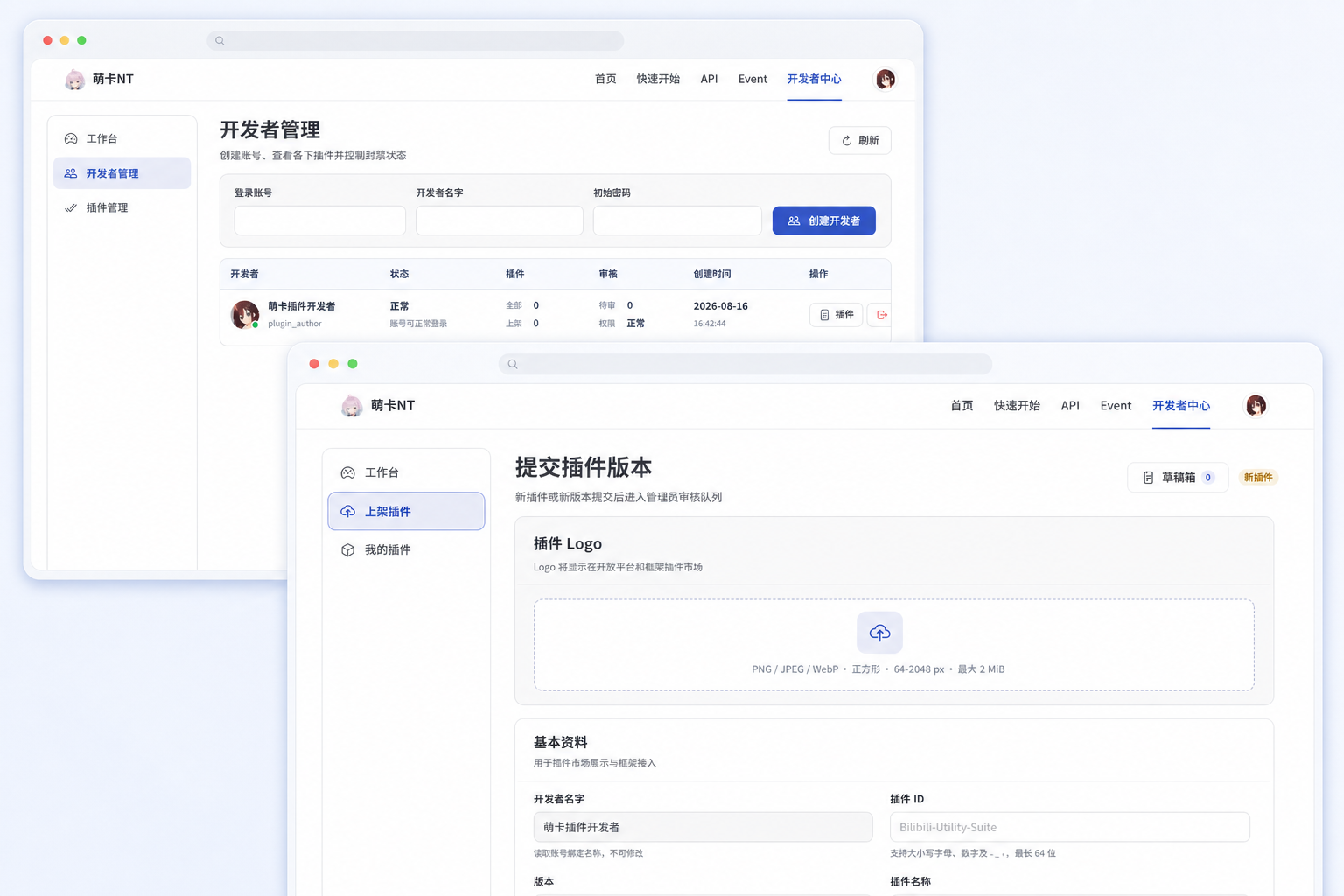This screenshot has width=1344, height=896.
Task: Open API in the back window navbar
Action: [709, 80]
